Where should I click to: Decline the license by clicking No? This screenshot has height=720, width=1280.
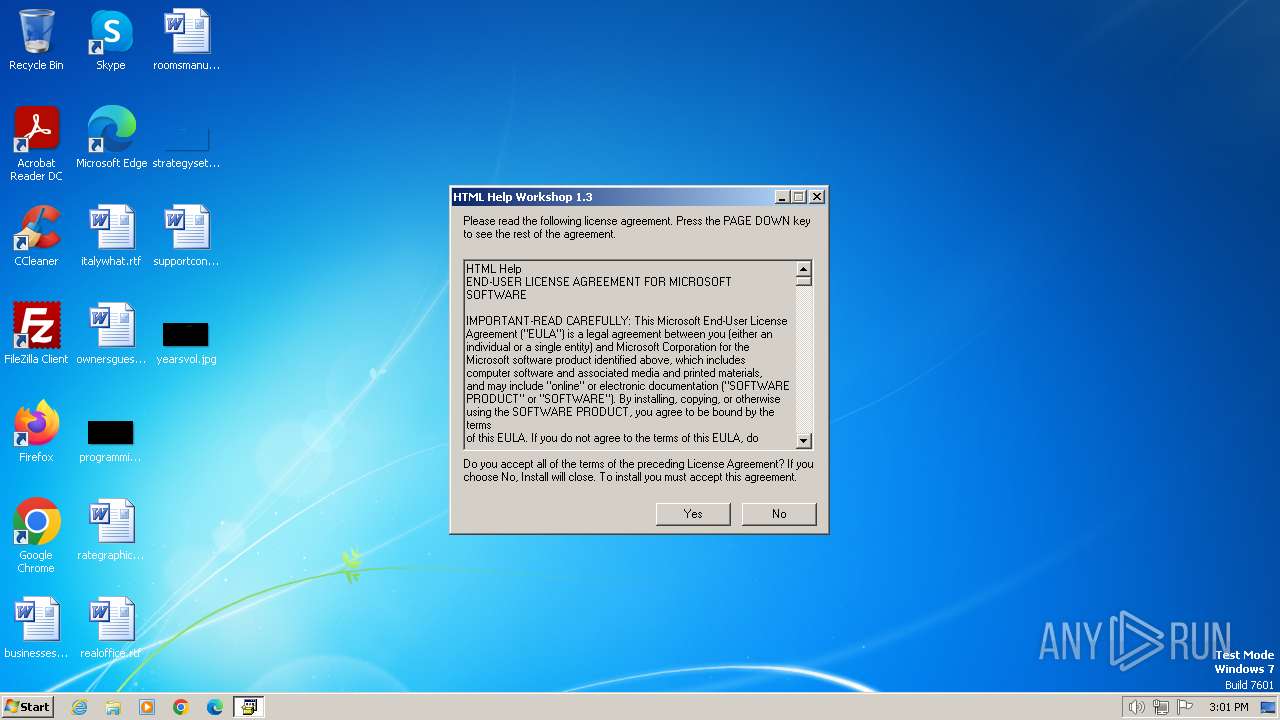coord(779,513)
